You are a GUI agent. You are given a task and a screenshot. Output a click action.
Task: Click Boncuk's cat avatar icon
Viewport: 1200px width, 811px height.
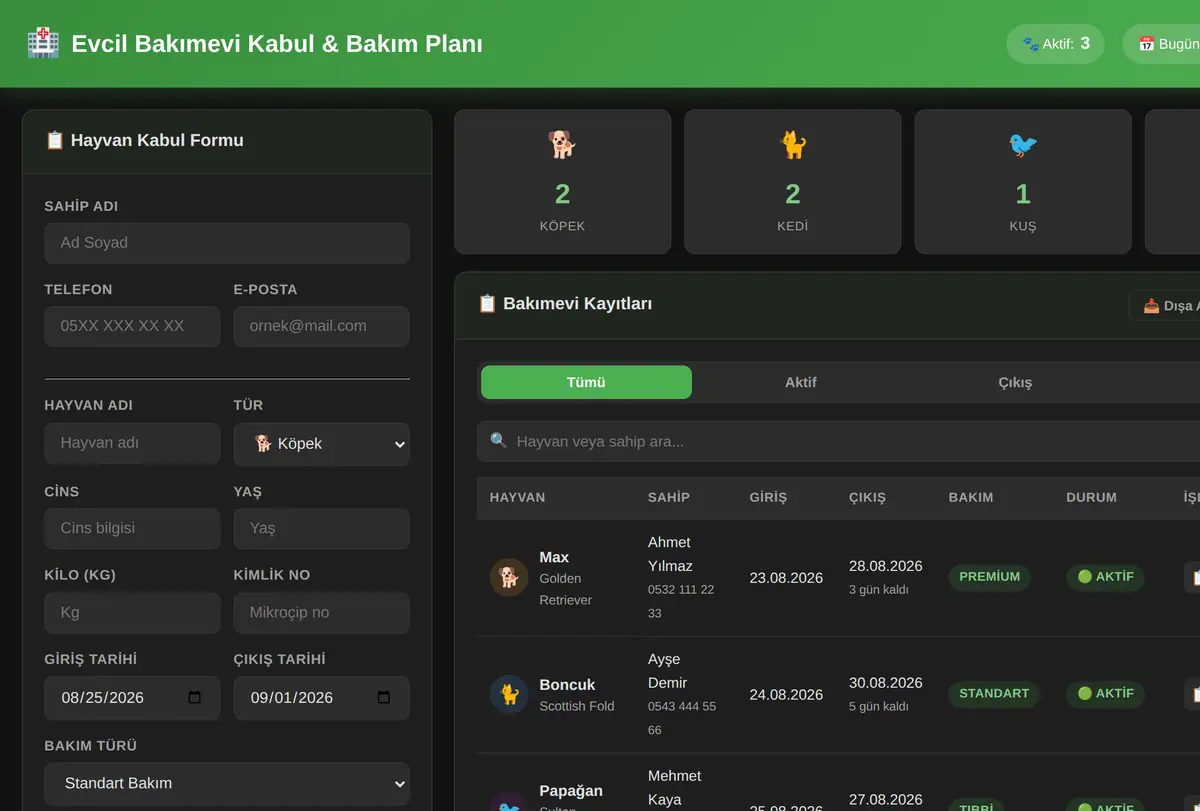pos(509,694)
